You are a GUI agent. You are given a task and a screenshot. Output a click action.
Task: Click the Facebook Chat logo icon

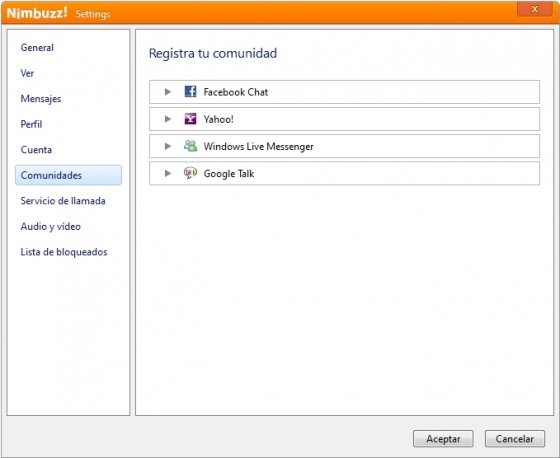coord(190,91)
